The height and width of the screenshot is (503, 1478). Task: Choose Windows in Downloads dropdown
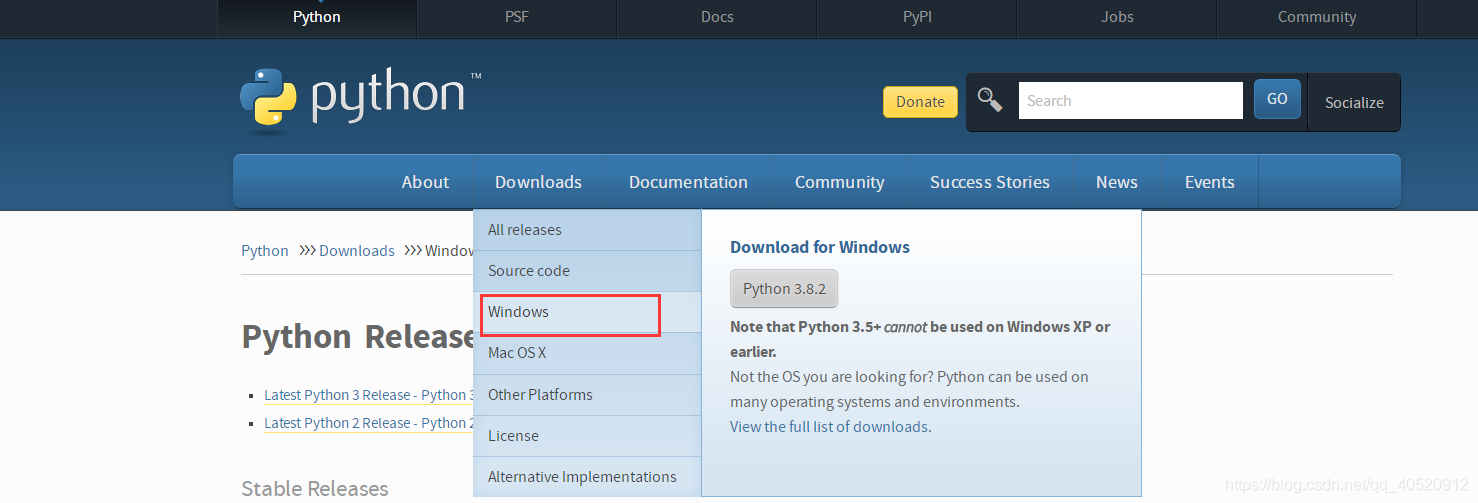point(587,312)
